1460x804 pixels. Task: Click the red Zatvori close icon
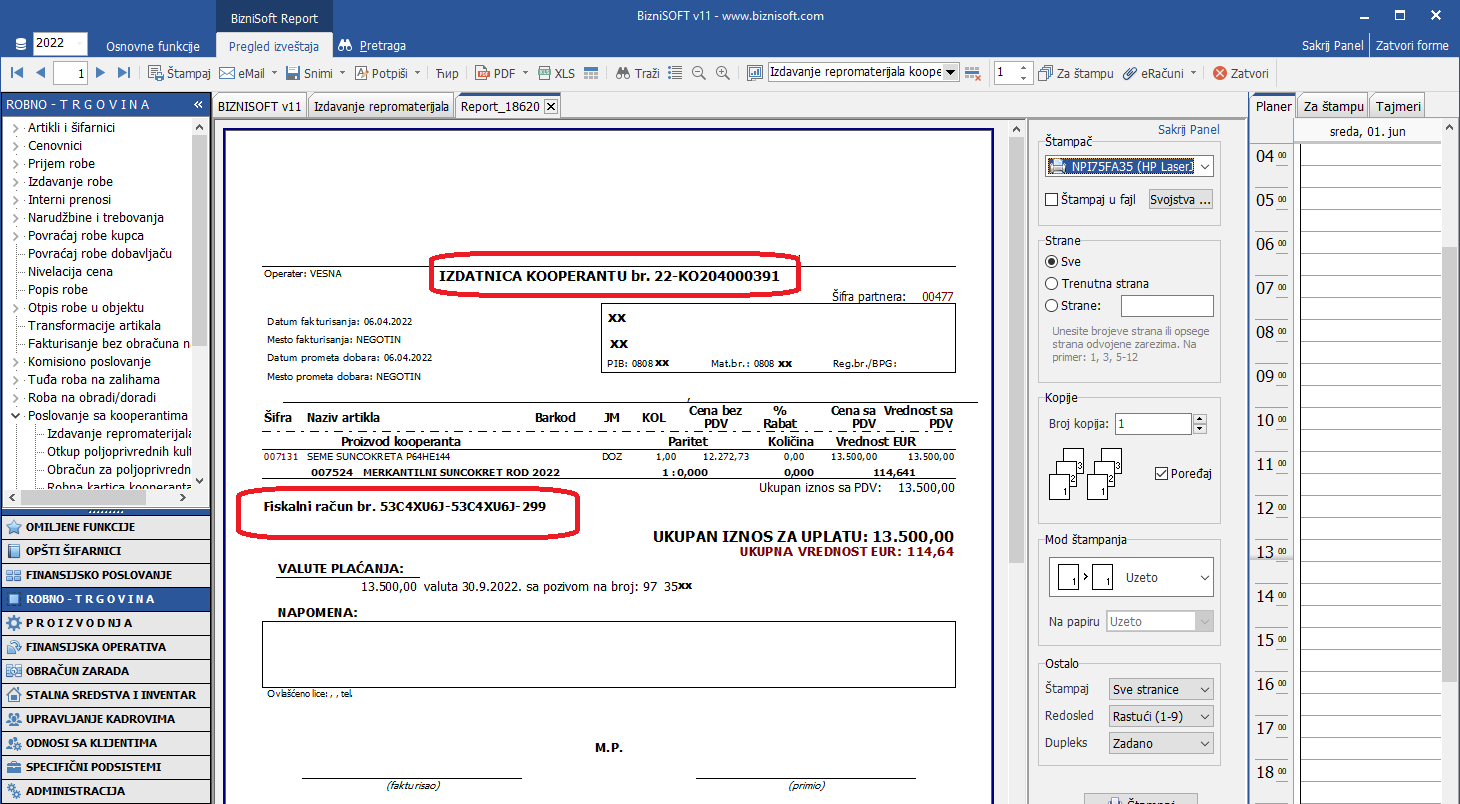tap(1219, 73)
